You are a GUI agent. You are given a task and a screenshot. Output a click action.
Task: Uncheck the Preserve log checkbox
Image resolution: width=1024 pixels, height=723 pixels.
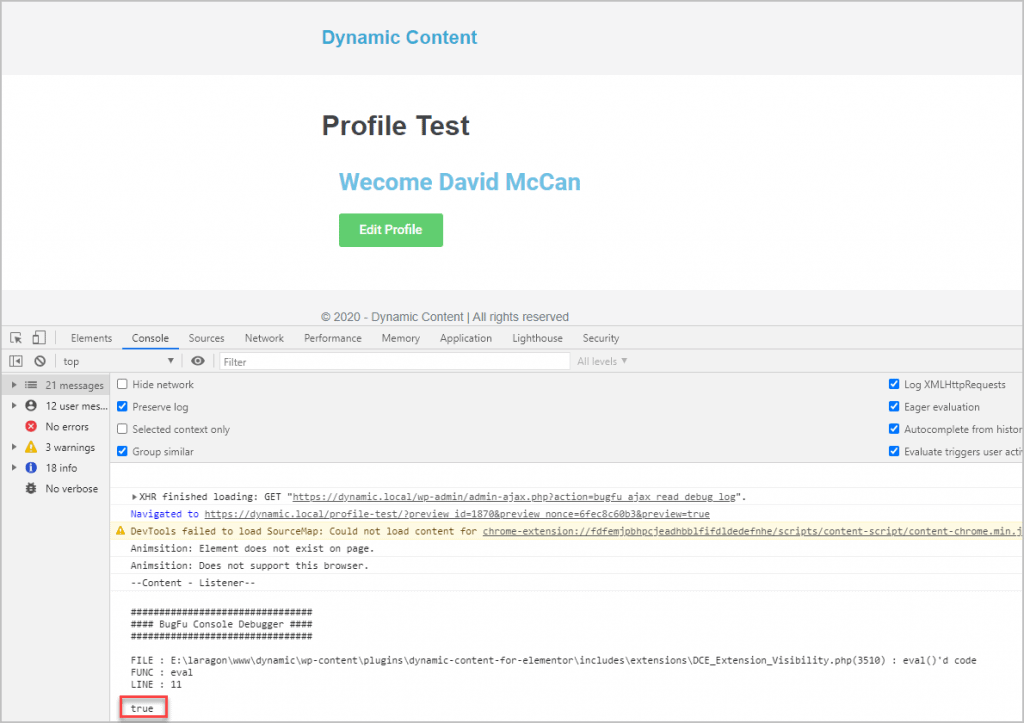coord(122,406)
